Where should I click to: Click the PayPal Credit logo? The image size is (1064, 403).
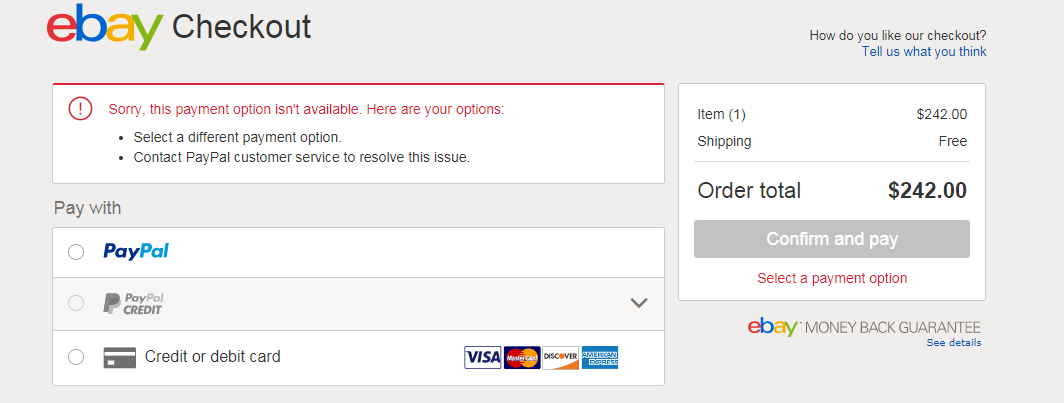pyautogui.click(x=133, y=304)
